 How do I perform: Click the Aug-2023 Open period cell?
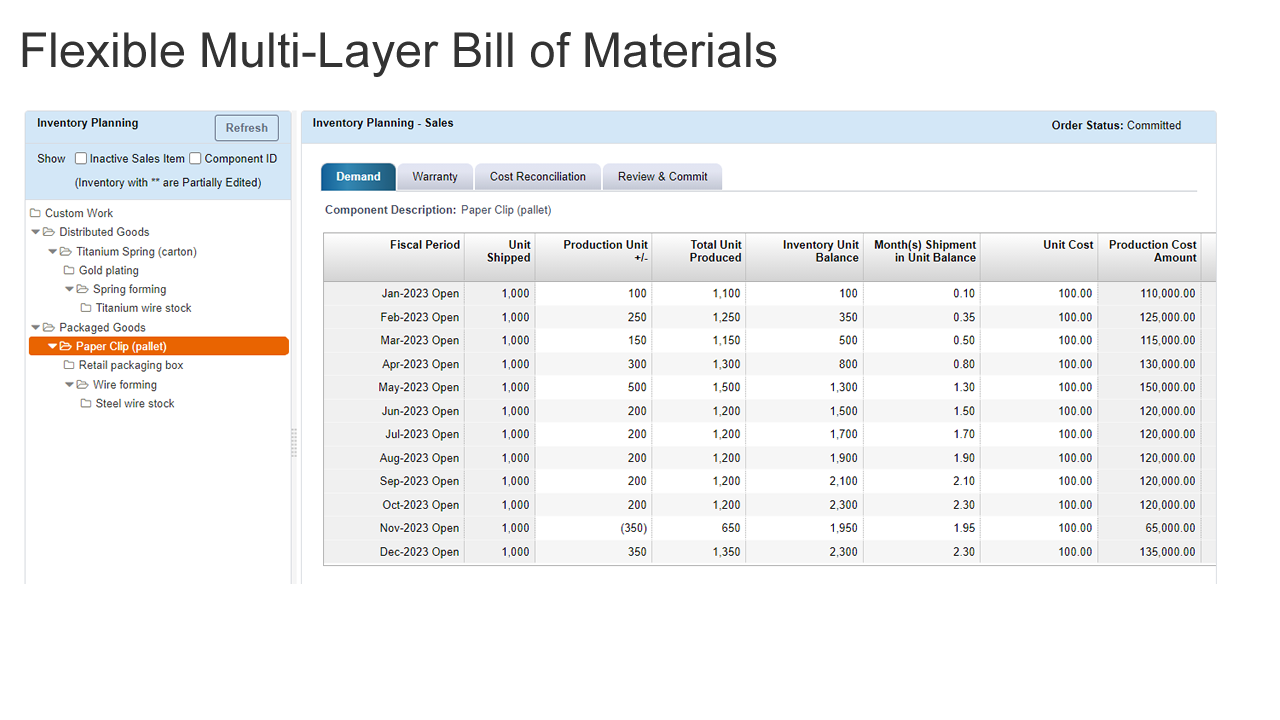pos(394,458)
